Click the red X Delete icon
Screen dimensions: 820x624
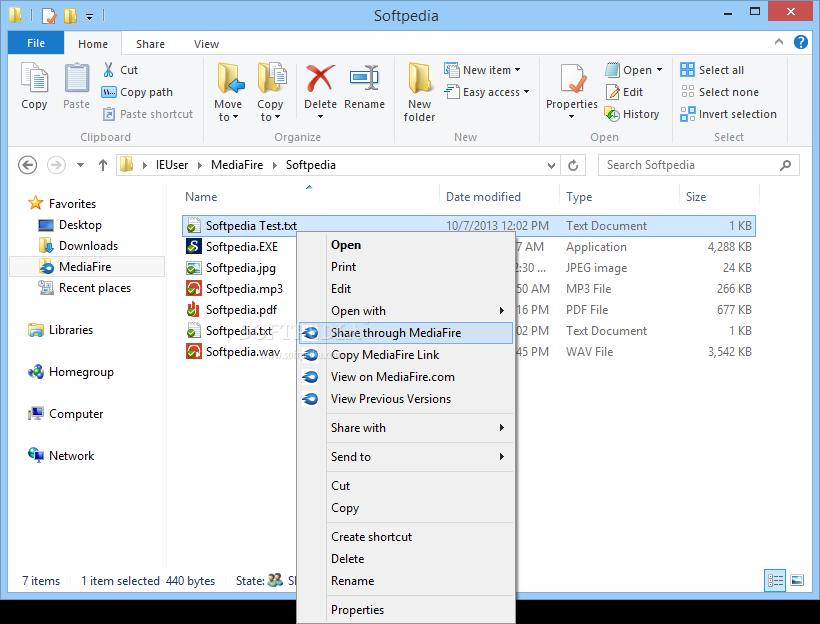pyautogui.click(x=320, y=78)
